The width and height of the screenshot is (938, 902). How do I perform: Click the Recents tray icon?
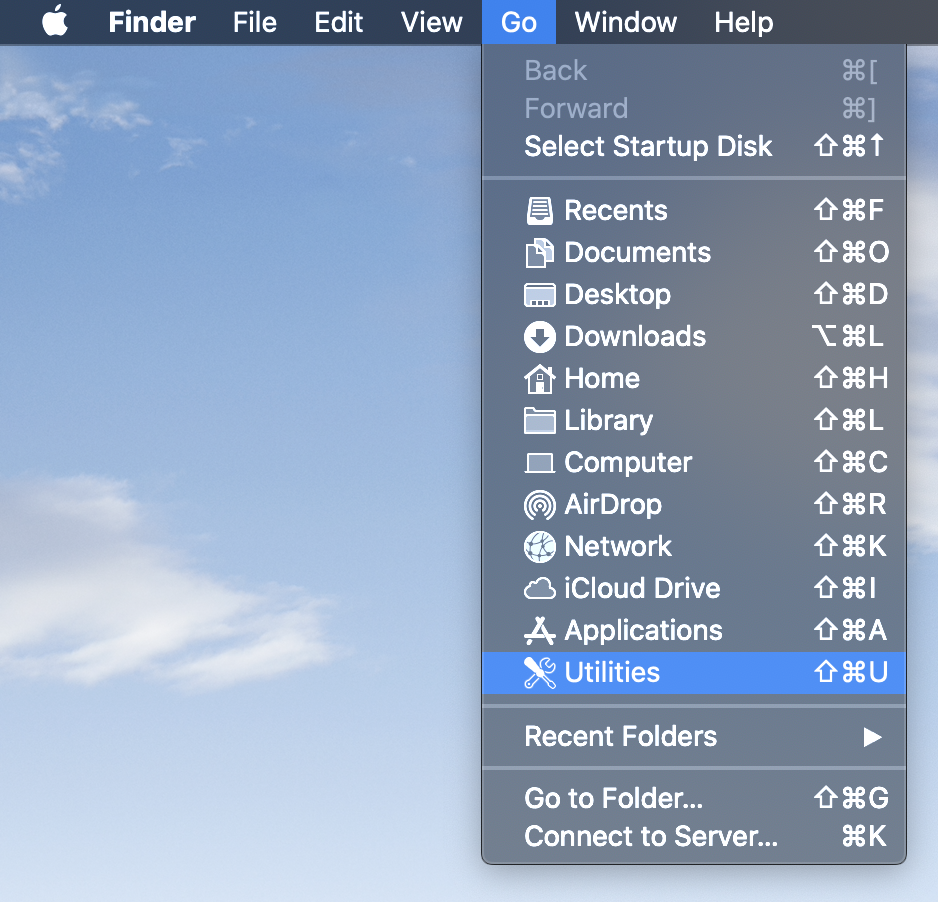click(539, 211)
